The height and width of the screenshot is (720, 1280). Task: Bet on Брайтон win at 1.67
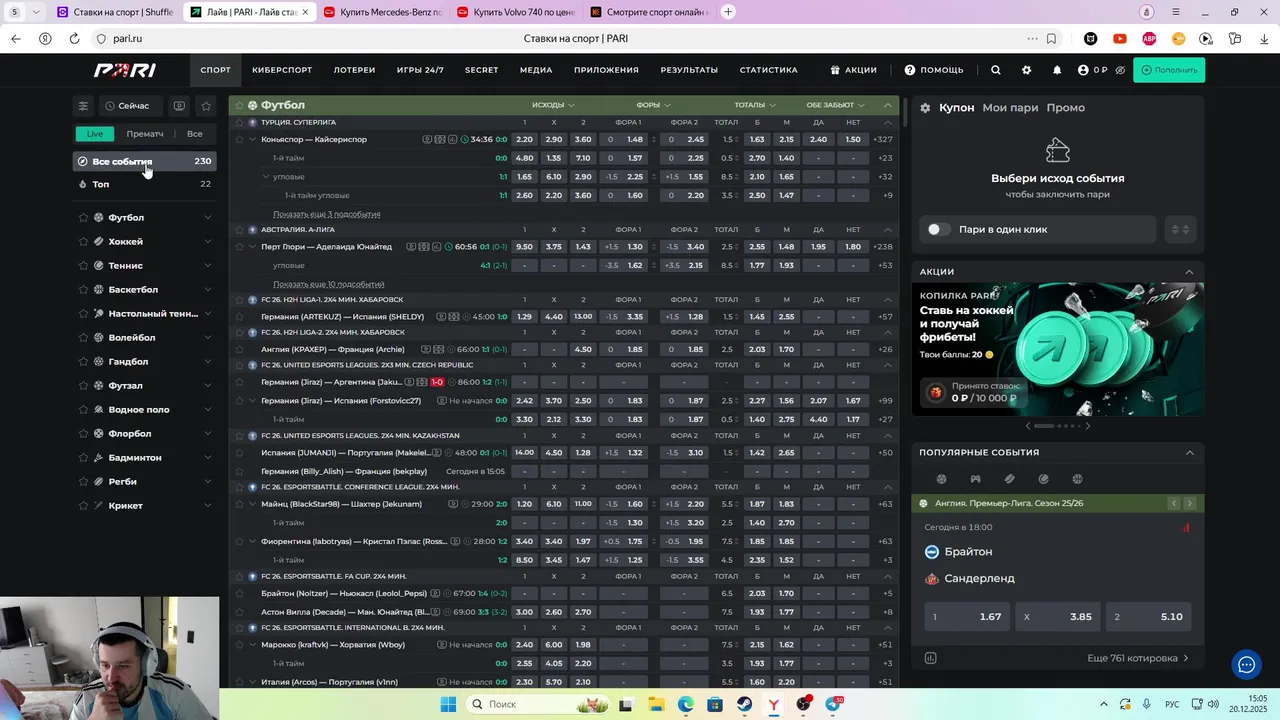(x=966, y=617)
